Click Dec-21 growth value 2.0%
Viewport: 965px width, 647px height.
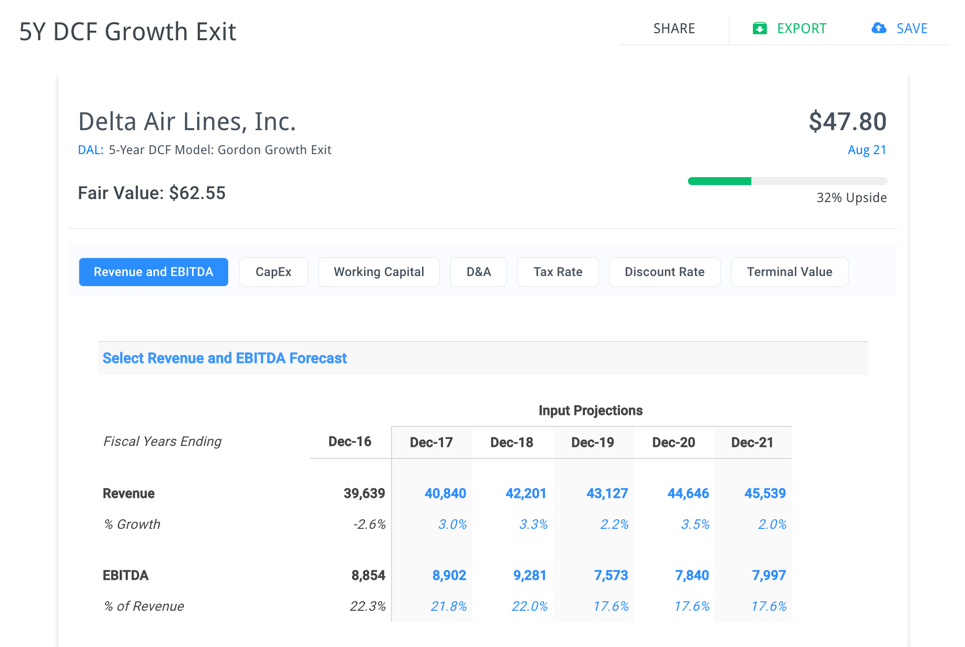tap(772, 524)
